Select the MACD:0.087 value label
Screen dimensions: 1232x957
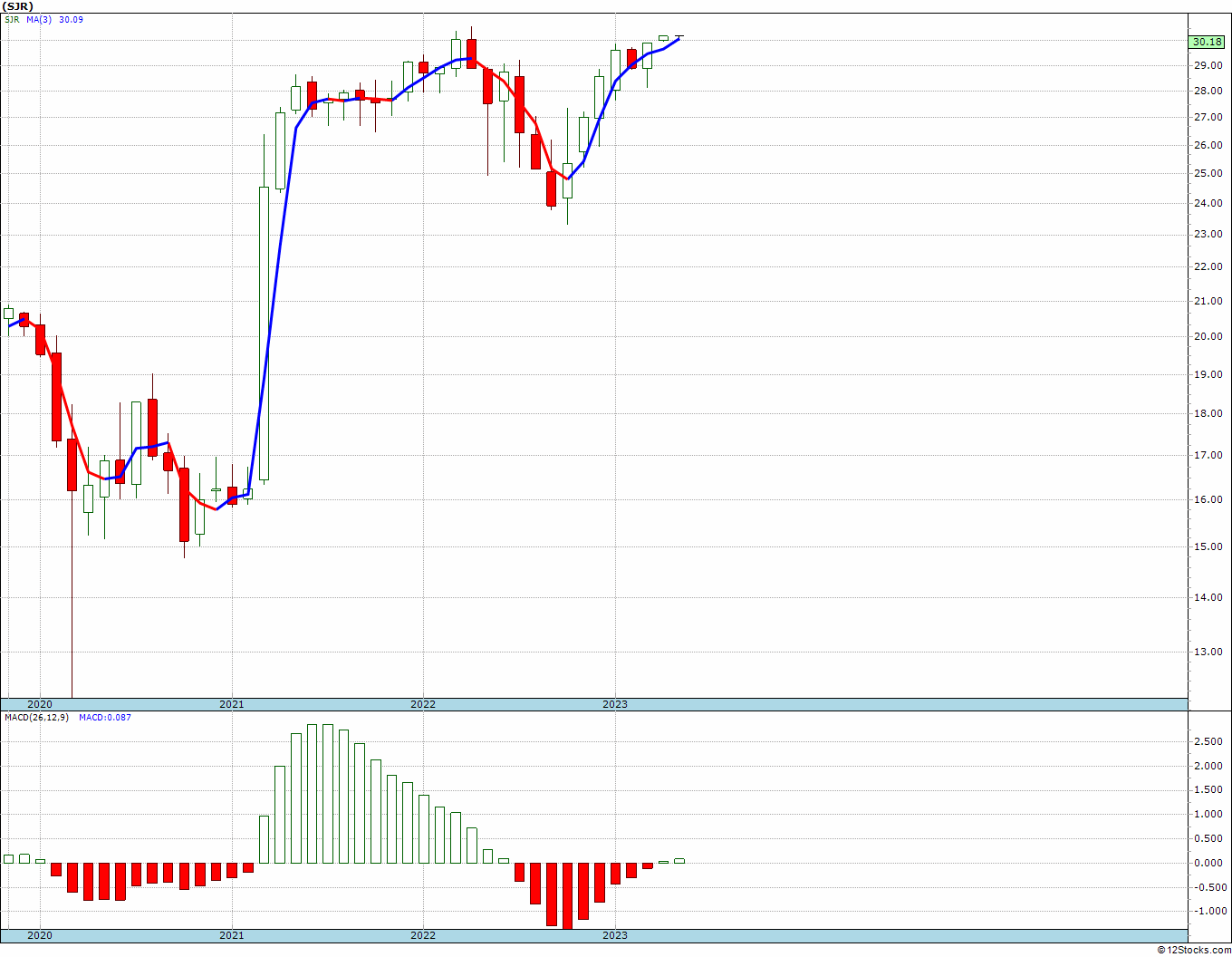click(104, 718)
